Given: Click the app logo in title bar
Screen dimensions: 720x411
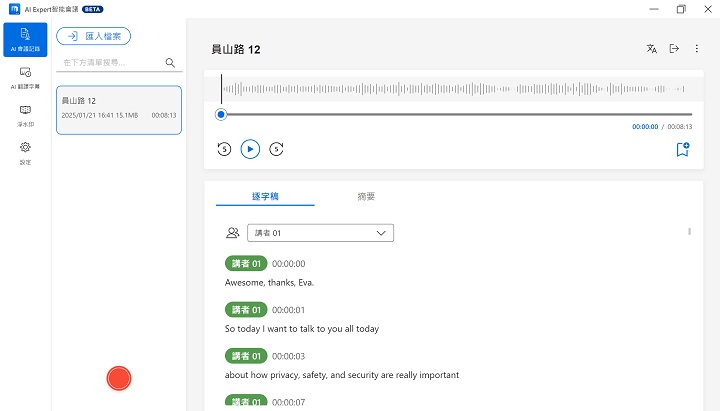Looking at the screenshot, I should click(x=15, y=9).
